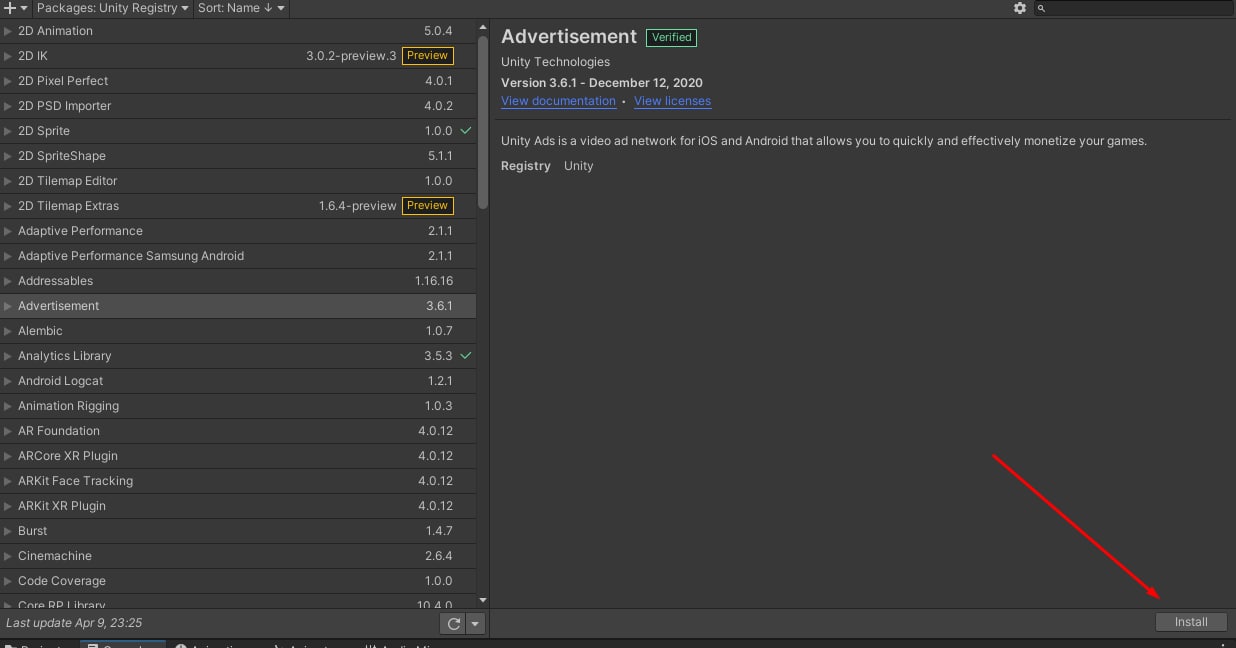
Task: Click version 1.16.16 of Addressables
Action: (x=434, y=281)
